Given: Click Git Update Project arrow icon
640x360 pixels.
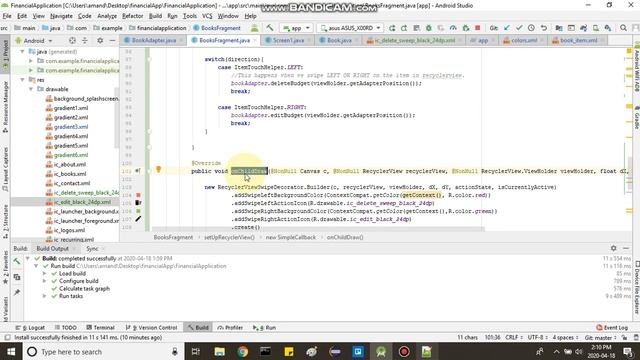Looking at the screenshot, I should [x=507, y=28].
